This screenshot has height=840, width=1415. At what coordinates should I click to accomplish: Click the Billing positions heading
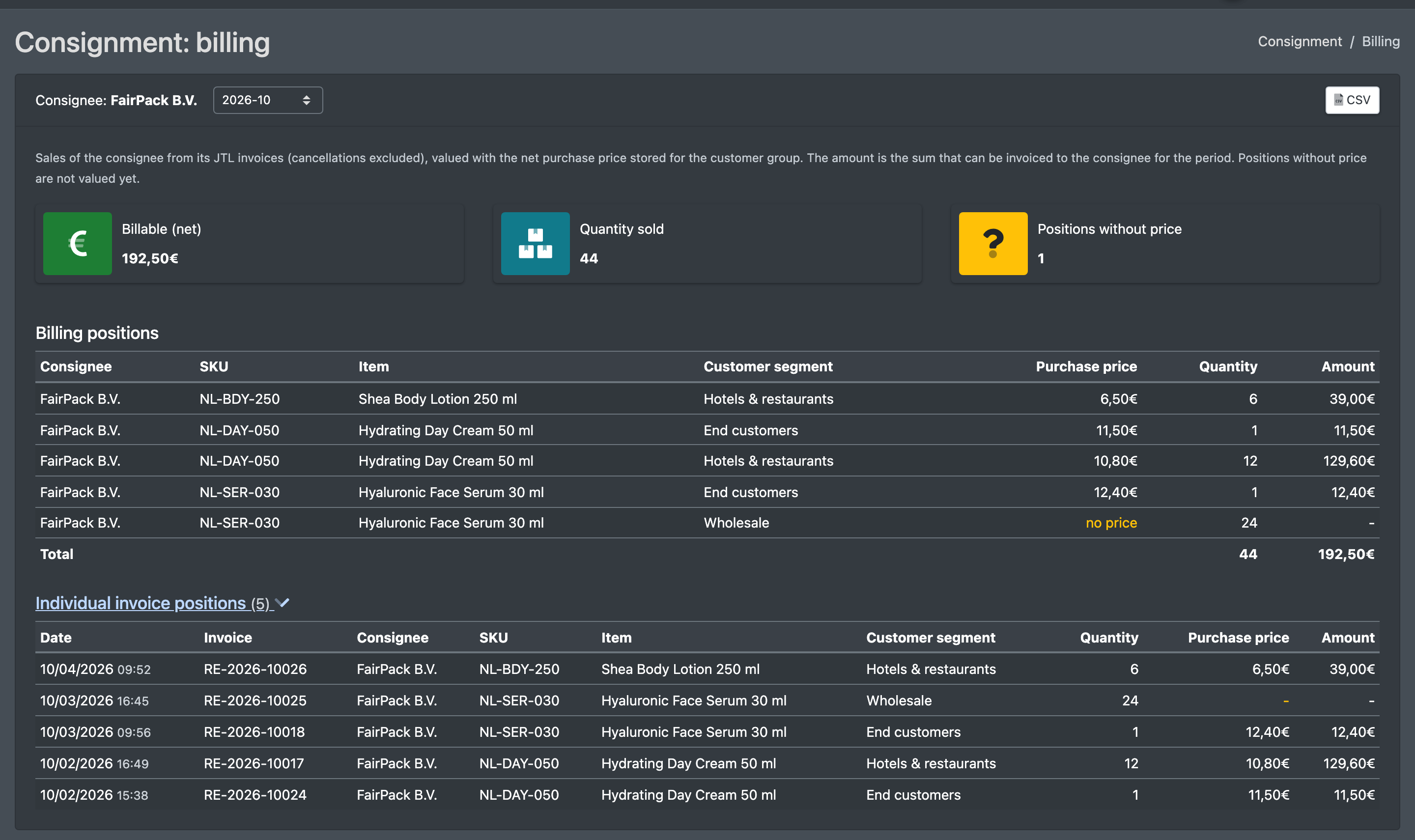pos(97,333)
